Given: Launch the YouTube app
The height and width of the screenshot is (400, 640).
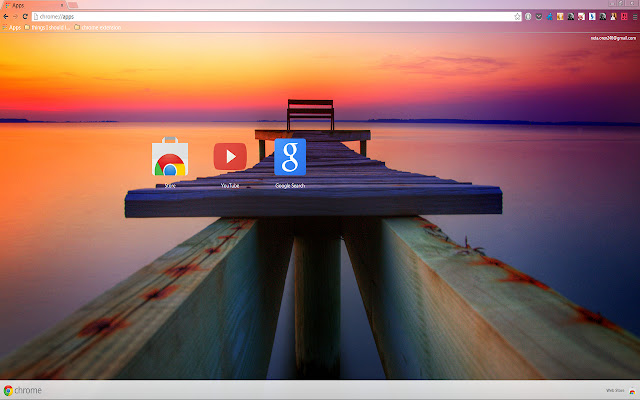Looking at the screenshot, I should point(230,156).
